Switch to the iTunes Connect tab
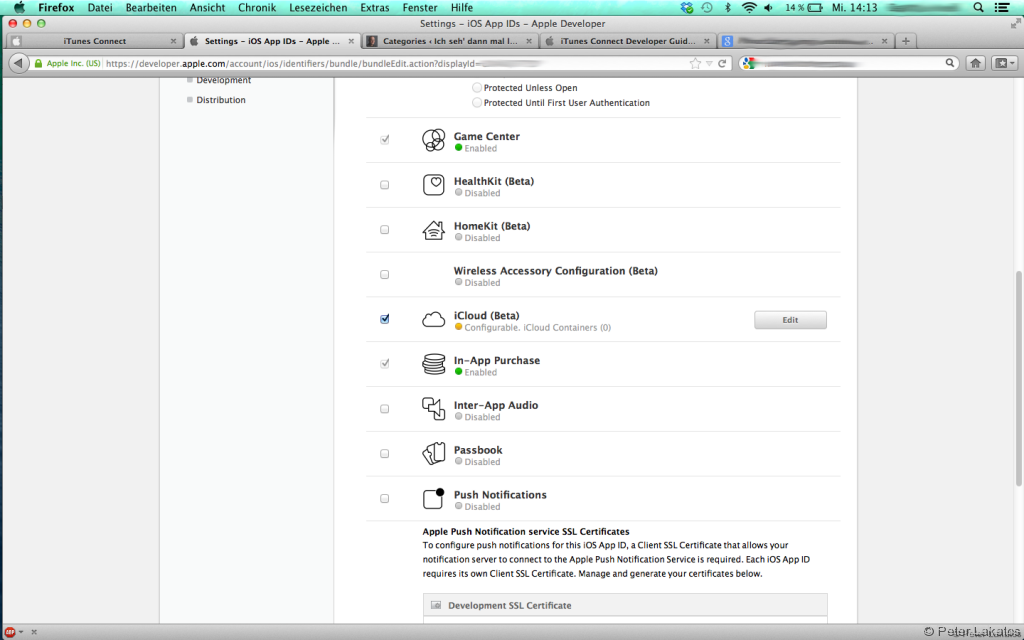Viewport: 1024px width, 640px height. [95, 40]
